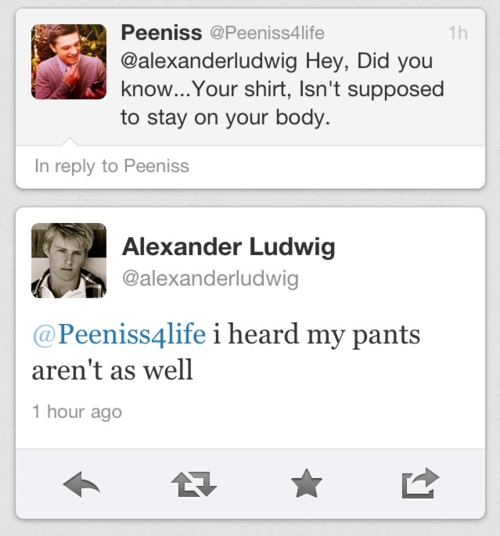The width and height of the screenshot is (500, 536).
Task: Open the share icon for this tweet
Action: coord(420,483)
